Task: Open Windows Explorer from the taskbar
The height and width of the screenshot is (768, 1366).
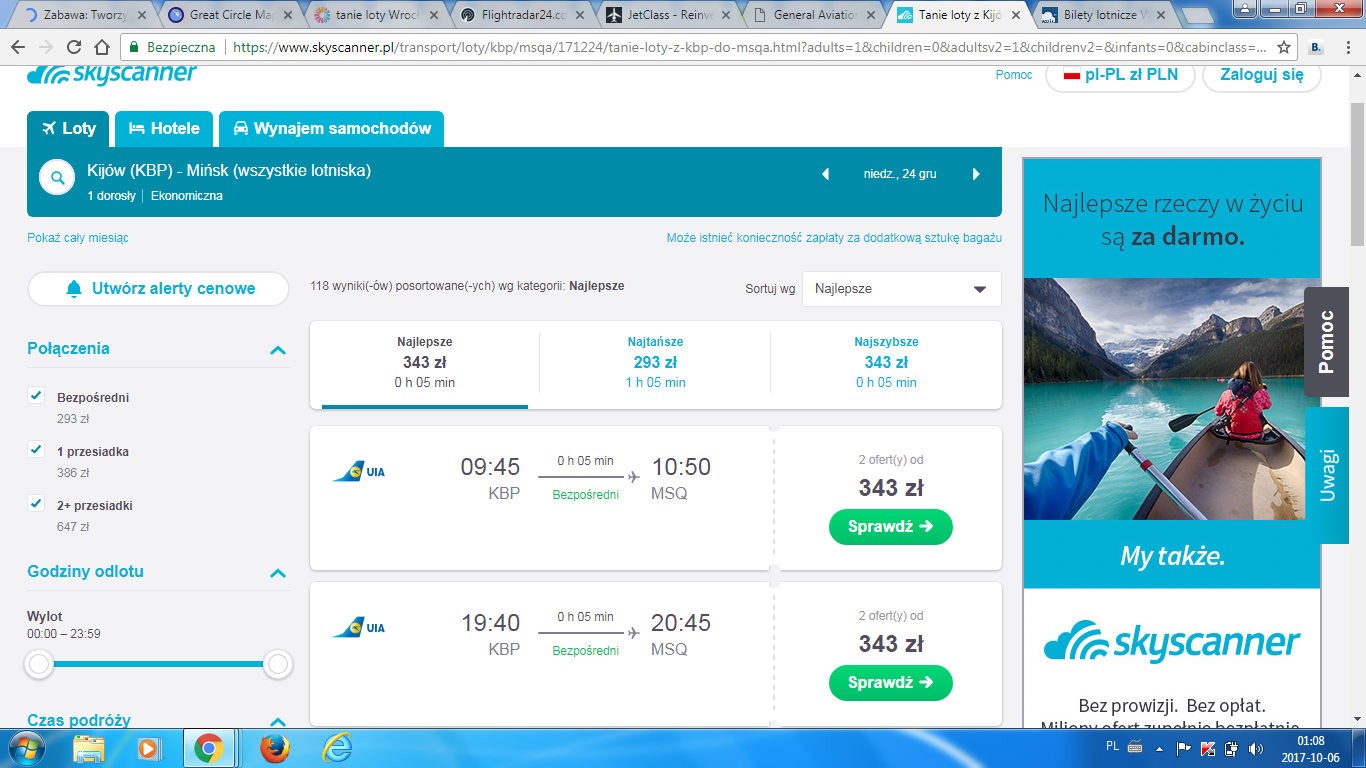Action: pos(90,748)
